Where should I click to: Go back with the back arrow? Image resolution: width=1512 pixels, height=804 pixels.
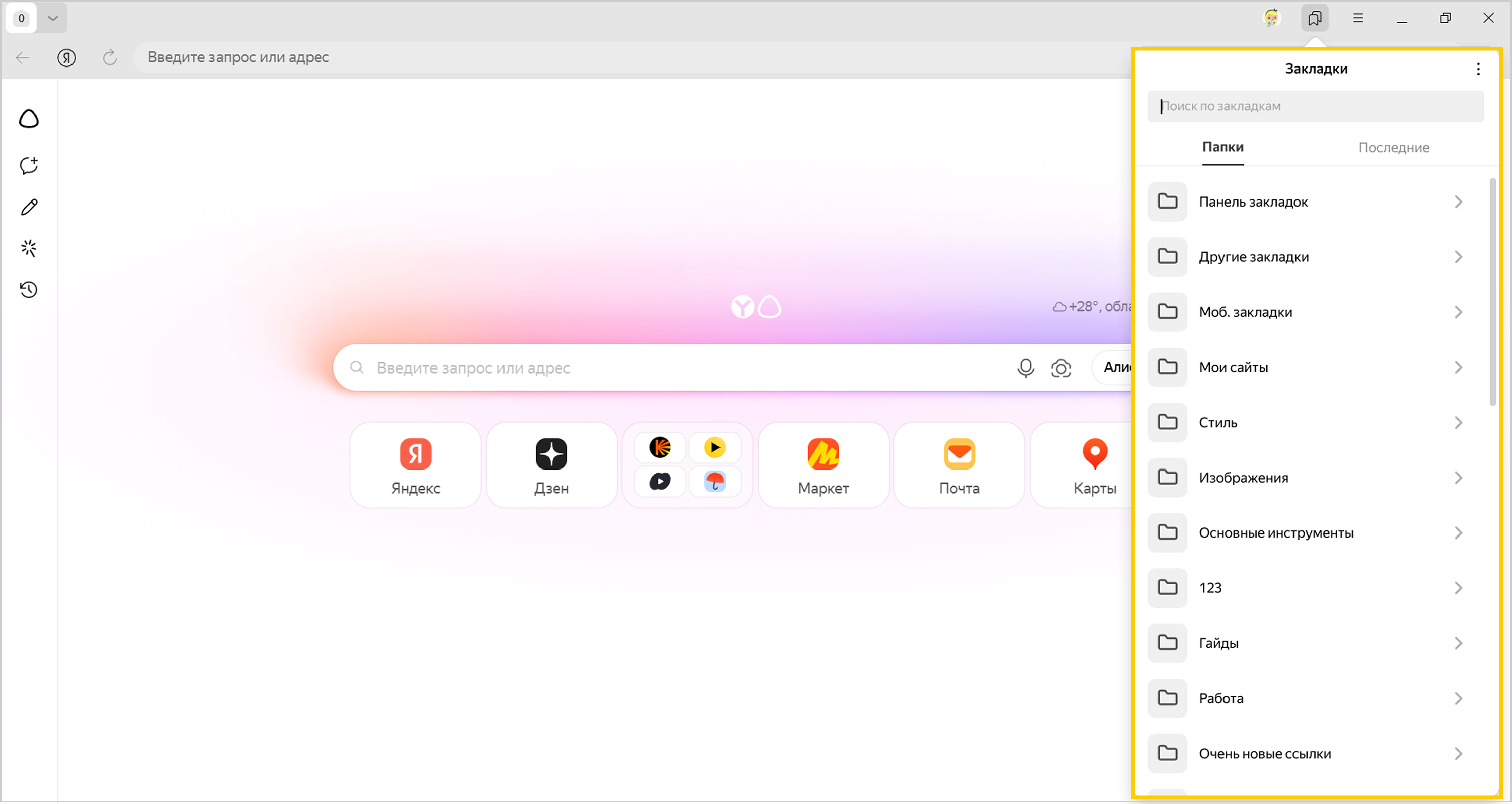pyautogui.click(x=23, y=57)
